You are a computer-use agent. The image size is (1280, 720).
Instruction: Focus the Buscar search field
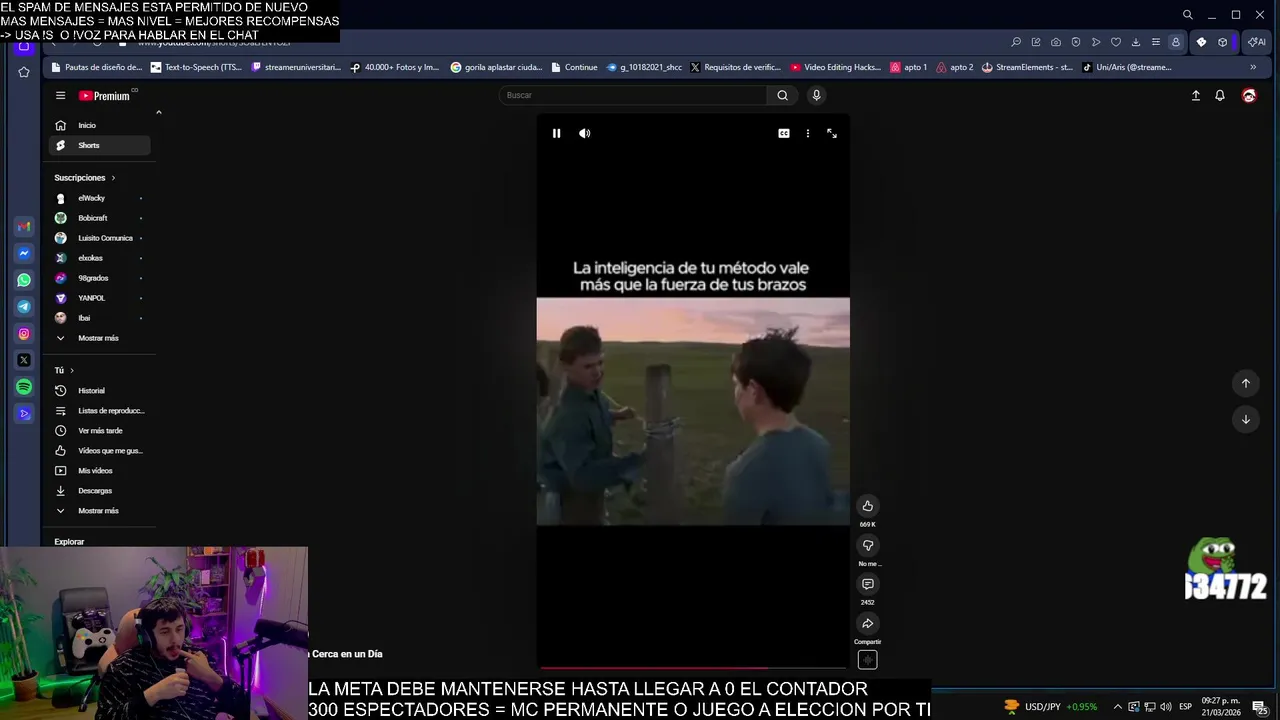632,95
